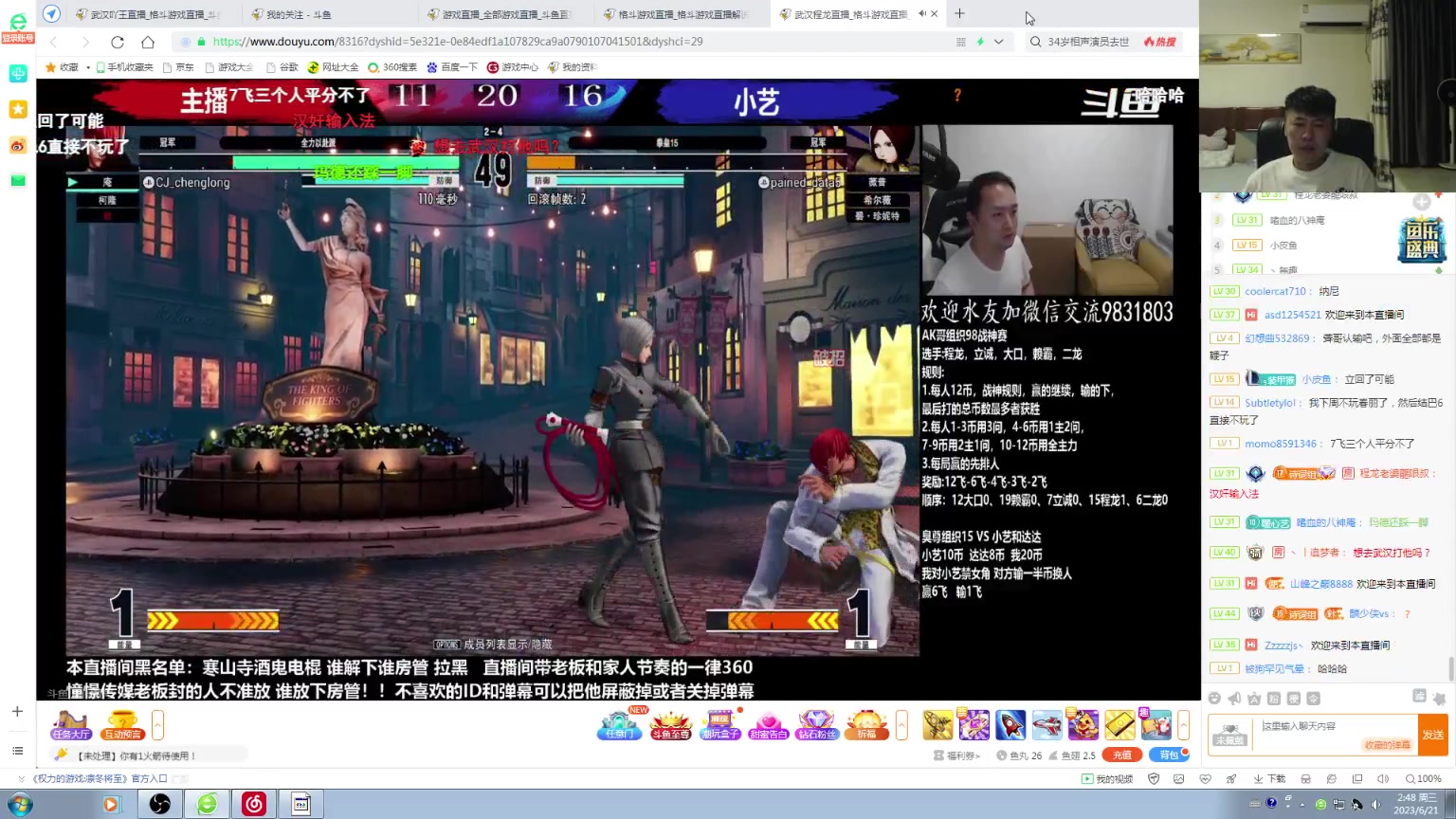Click the browser forward arrow
The width and height of the screenshot is (1456, 819).
[x=85, y=42]
